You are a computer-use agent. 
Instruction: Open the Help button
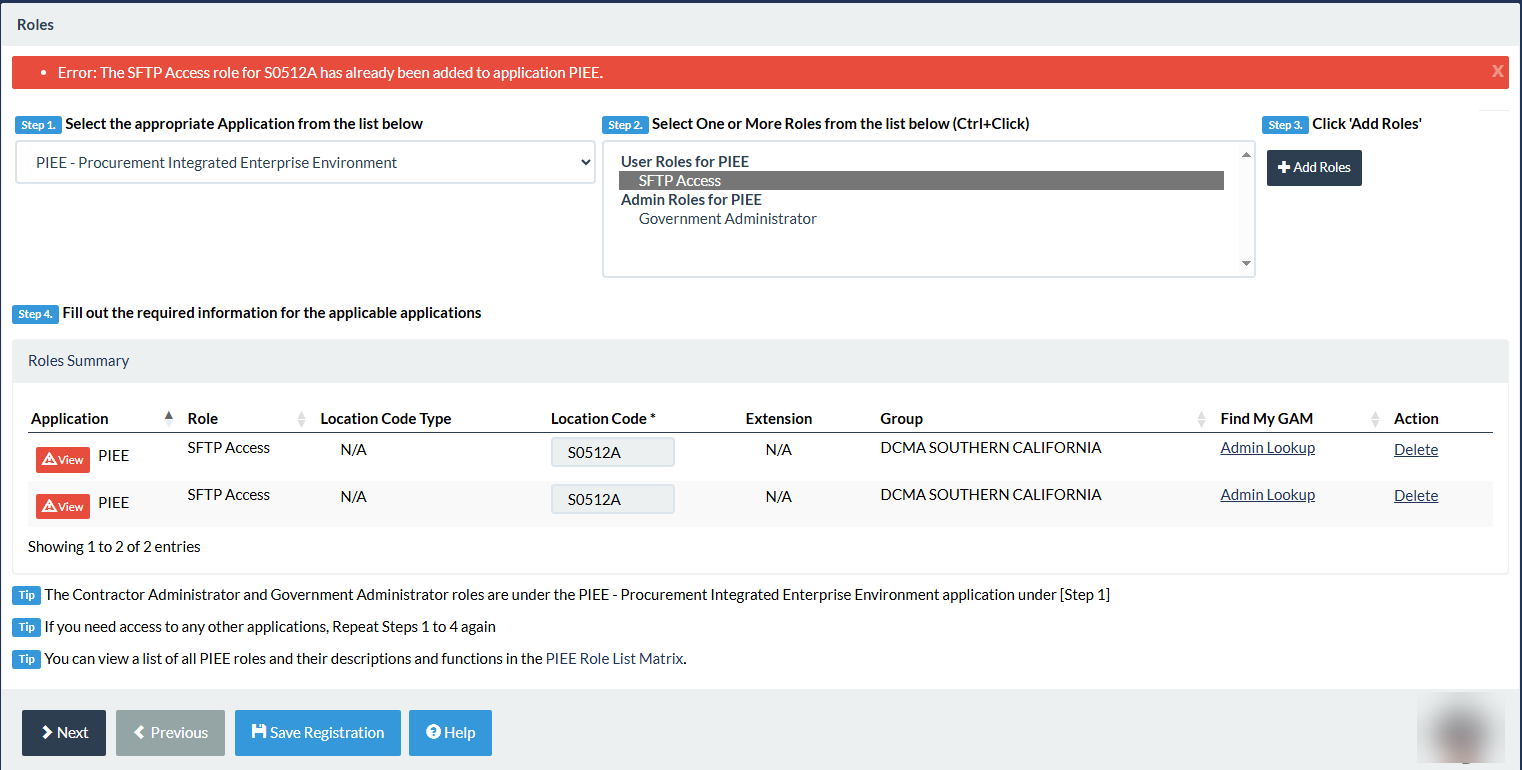(450, 733)
